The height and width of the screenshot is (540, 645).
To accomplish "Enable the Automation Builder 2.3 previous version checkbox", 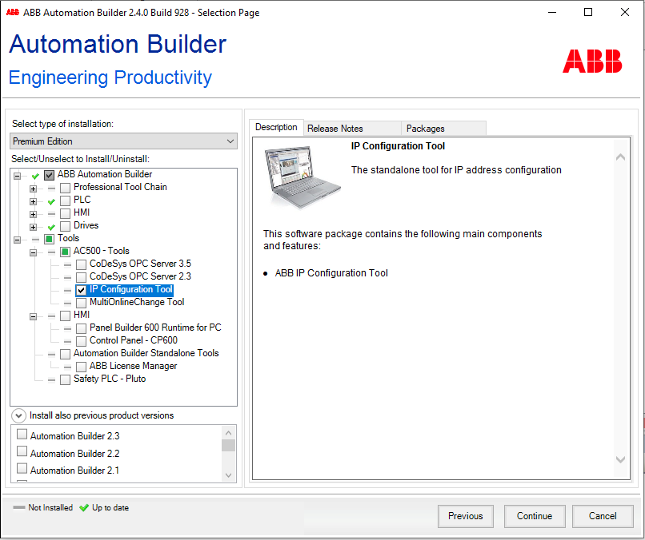I will pos(22,435).
